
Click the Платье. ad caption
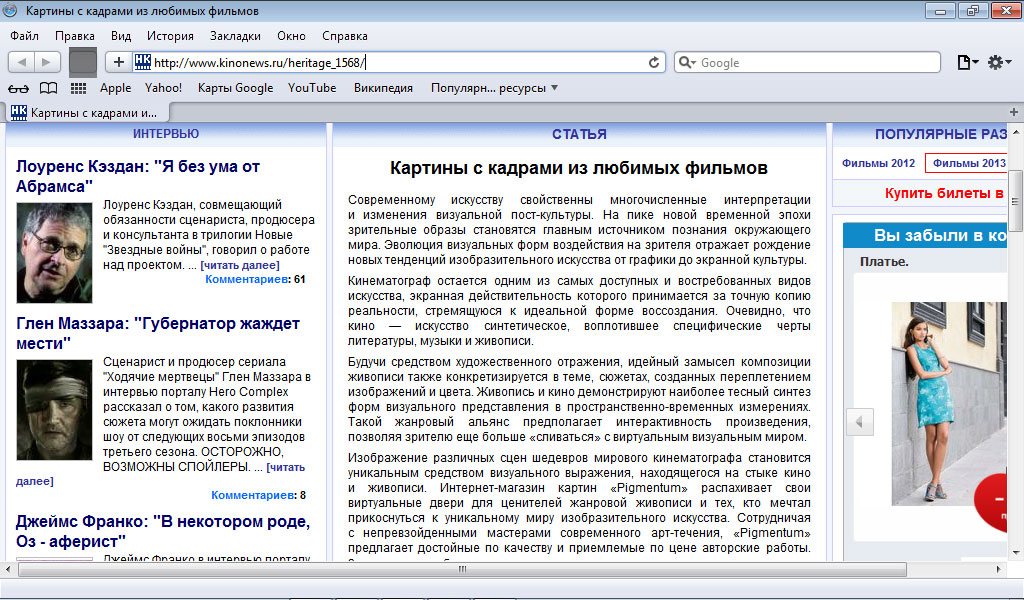(884, 262)
